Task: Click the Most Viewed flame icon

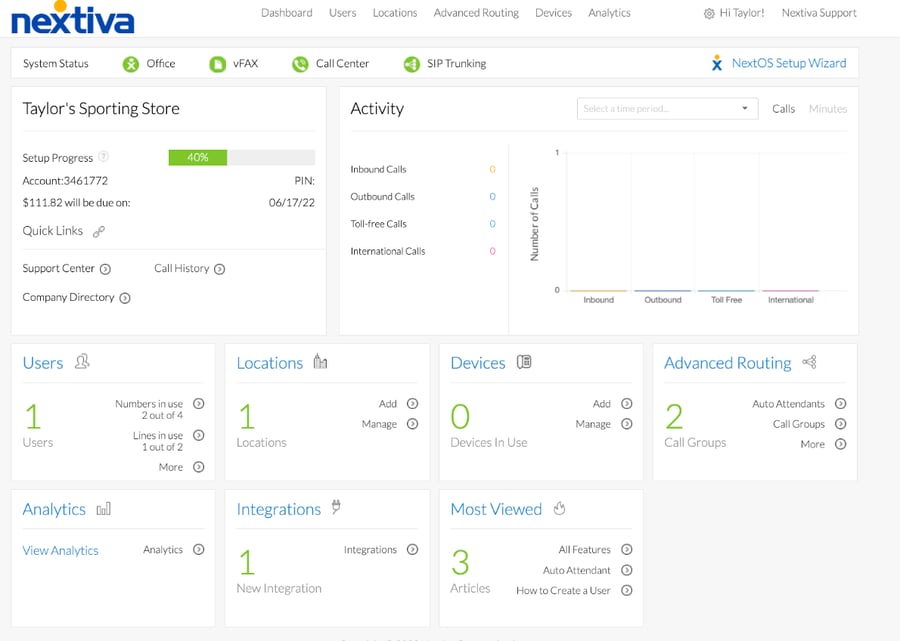Action: click(560, 508)
